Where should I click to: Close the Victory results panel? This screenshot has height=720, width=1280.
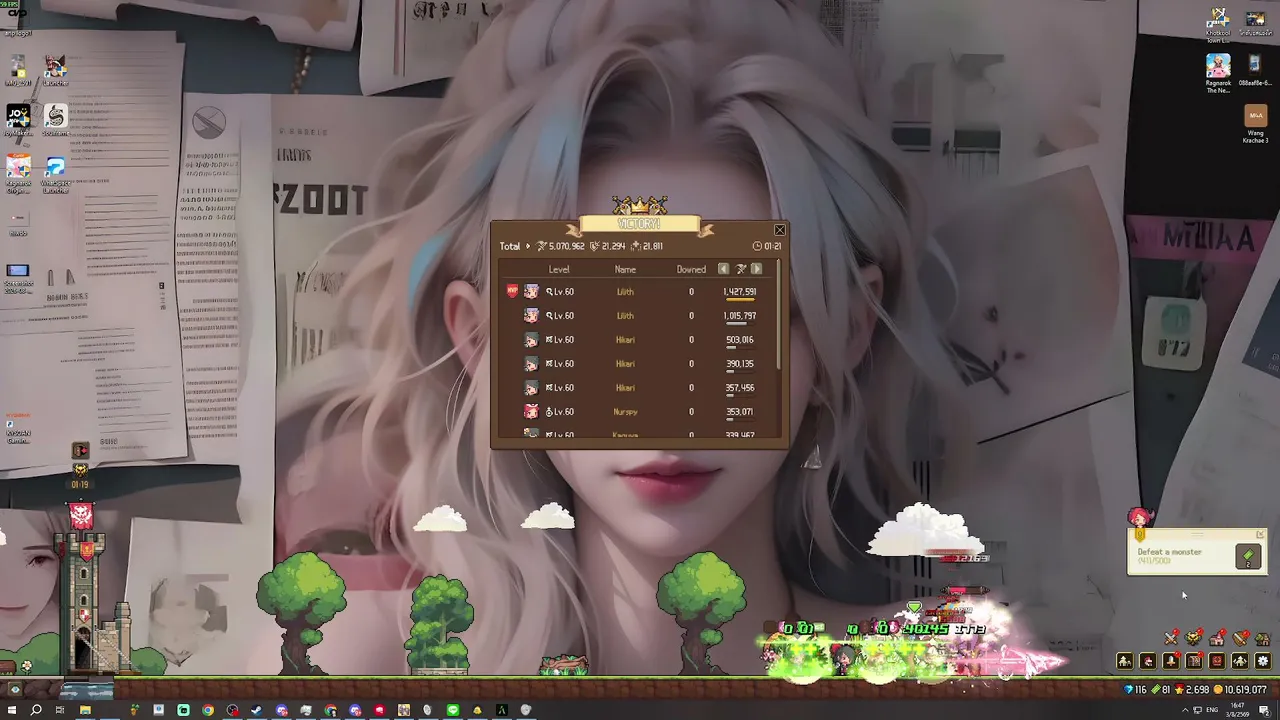780,230
